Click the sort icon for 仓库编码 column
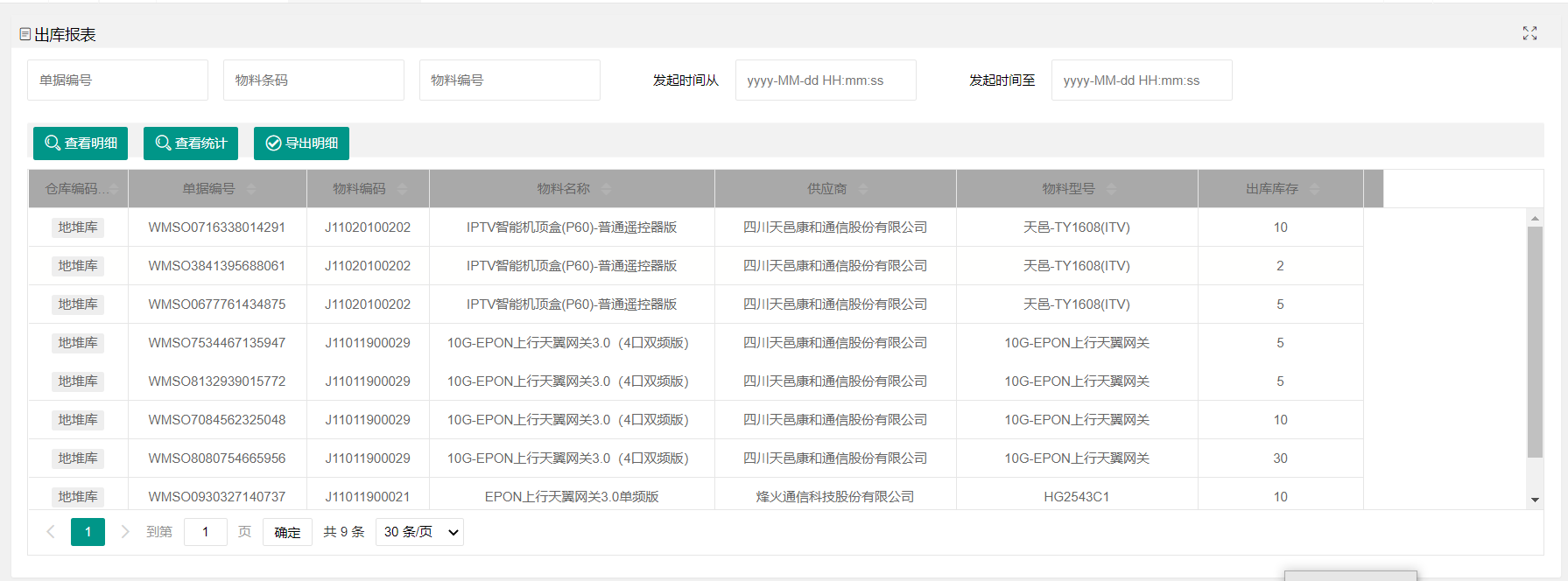1568x581 pixels. 114,189
